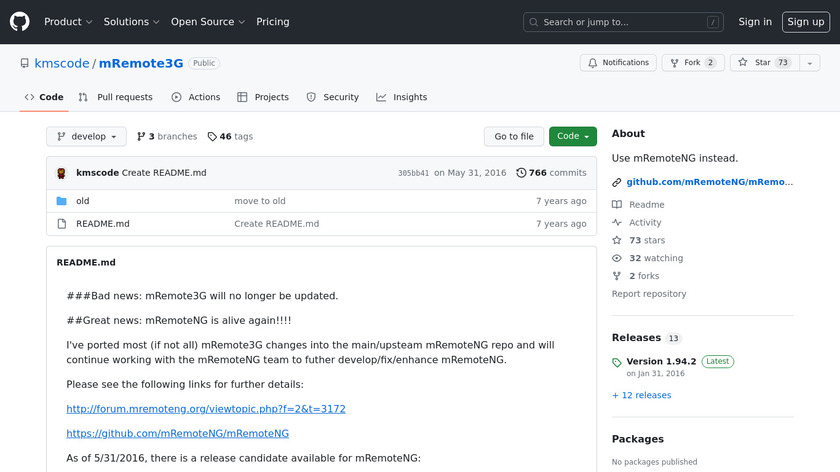Click the GitHub logo icon

pos(20,22)
